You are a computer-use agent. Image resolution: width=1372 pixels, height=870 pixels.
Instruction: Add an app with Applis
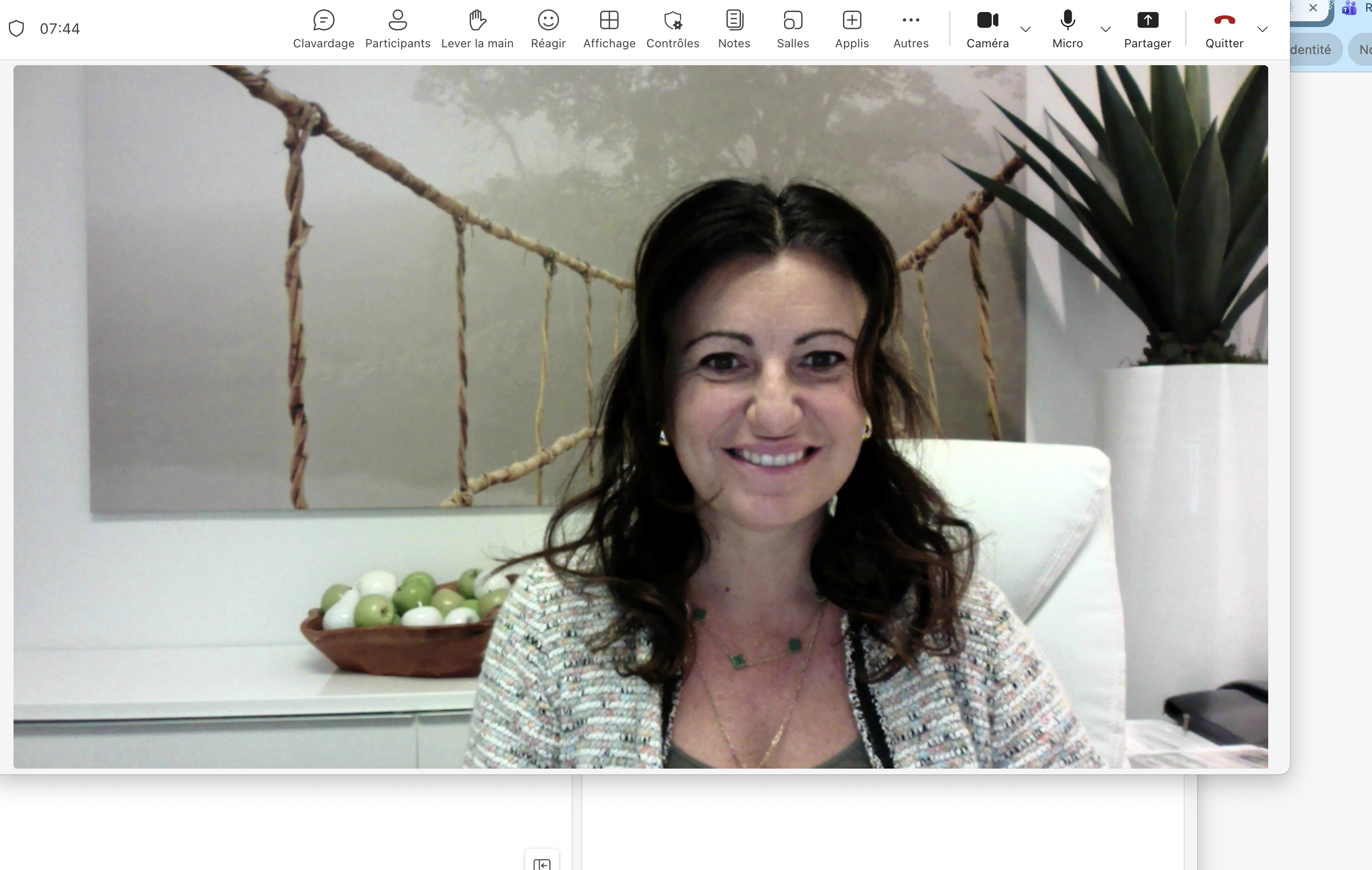(x=852, y=29)
